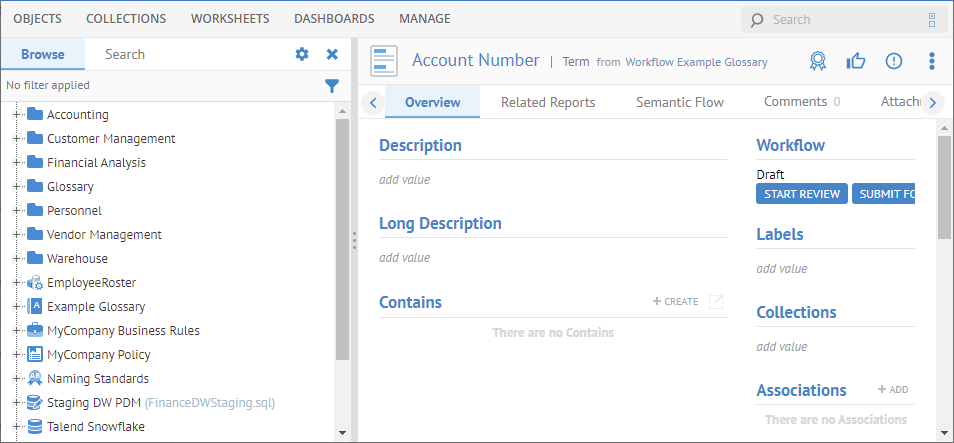954x443 pixels.
Task: Switch to the Related Reports tab
Action: 547,102
